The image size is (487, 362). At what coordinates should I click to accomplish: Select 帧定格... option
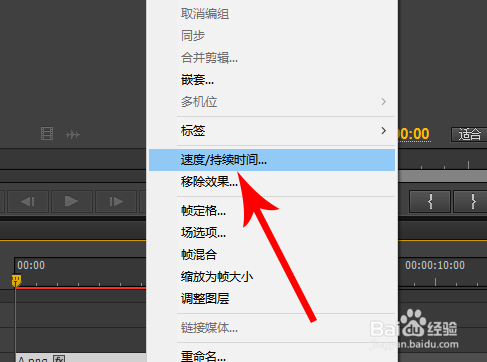[272, 211]
